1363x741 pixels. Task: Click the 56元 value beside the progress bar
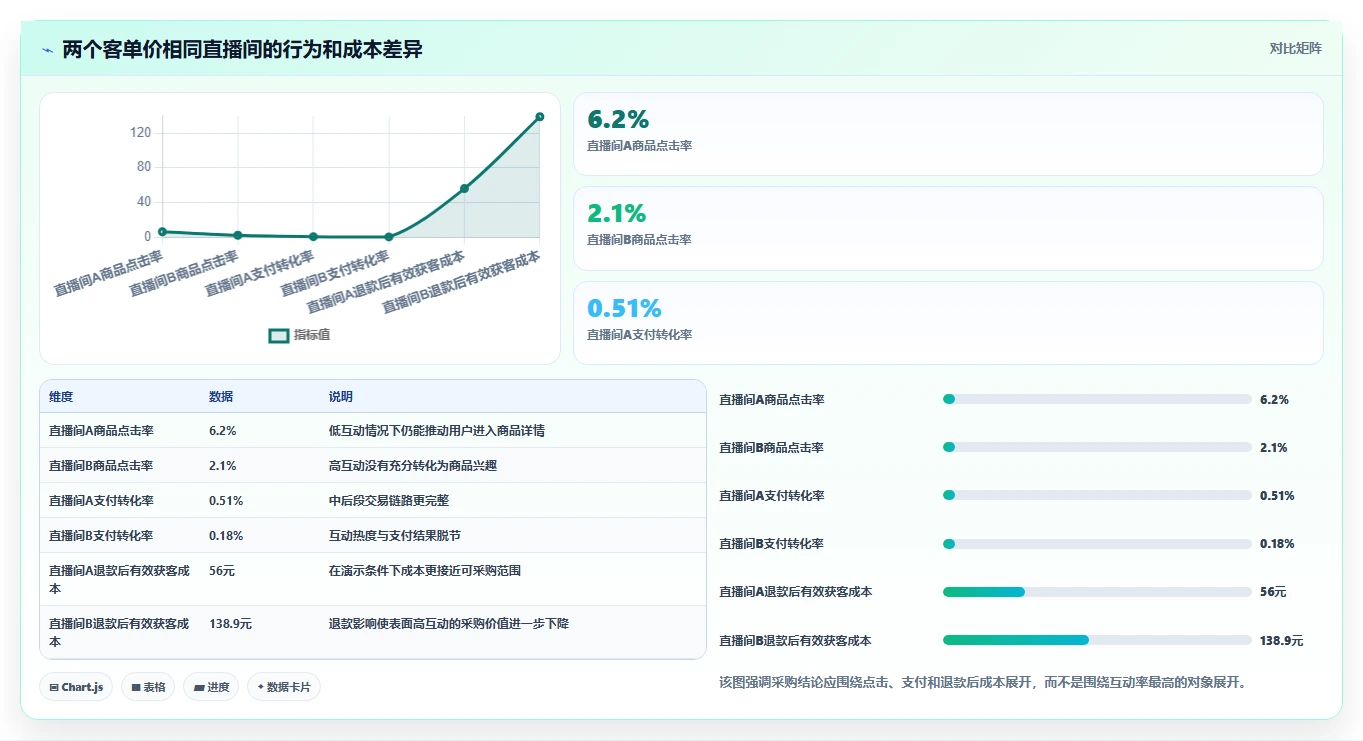coord(1273,592)
